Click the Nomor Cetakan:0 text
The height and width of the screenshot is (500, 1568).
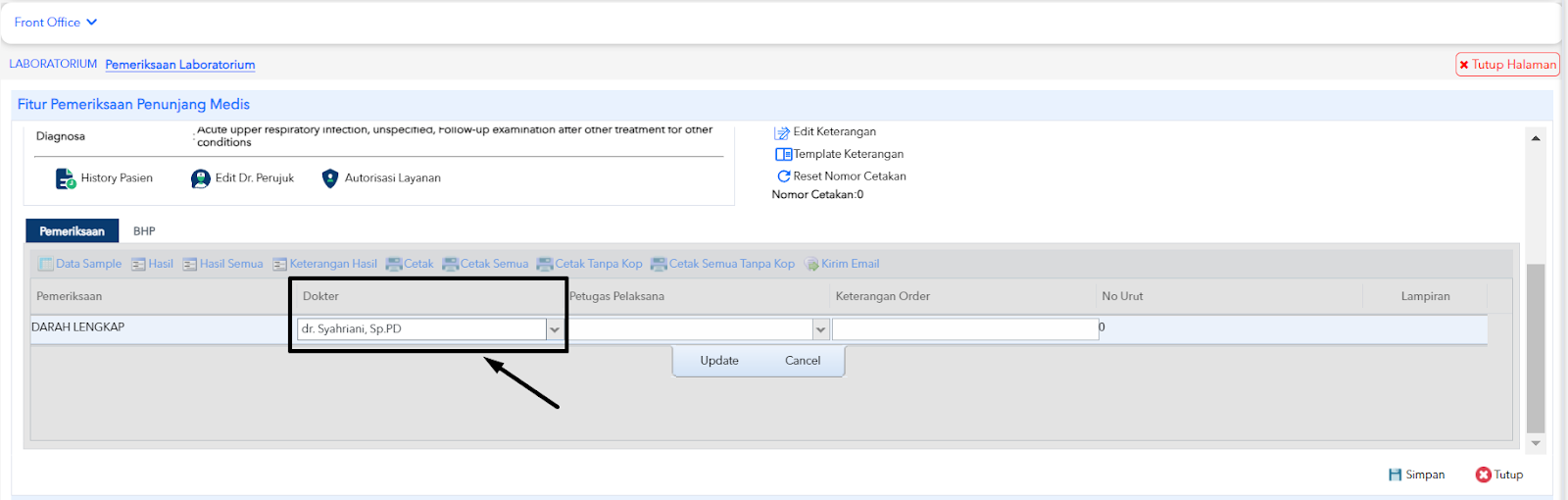(x=817, y=195)
